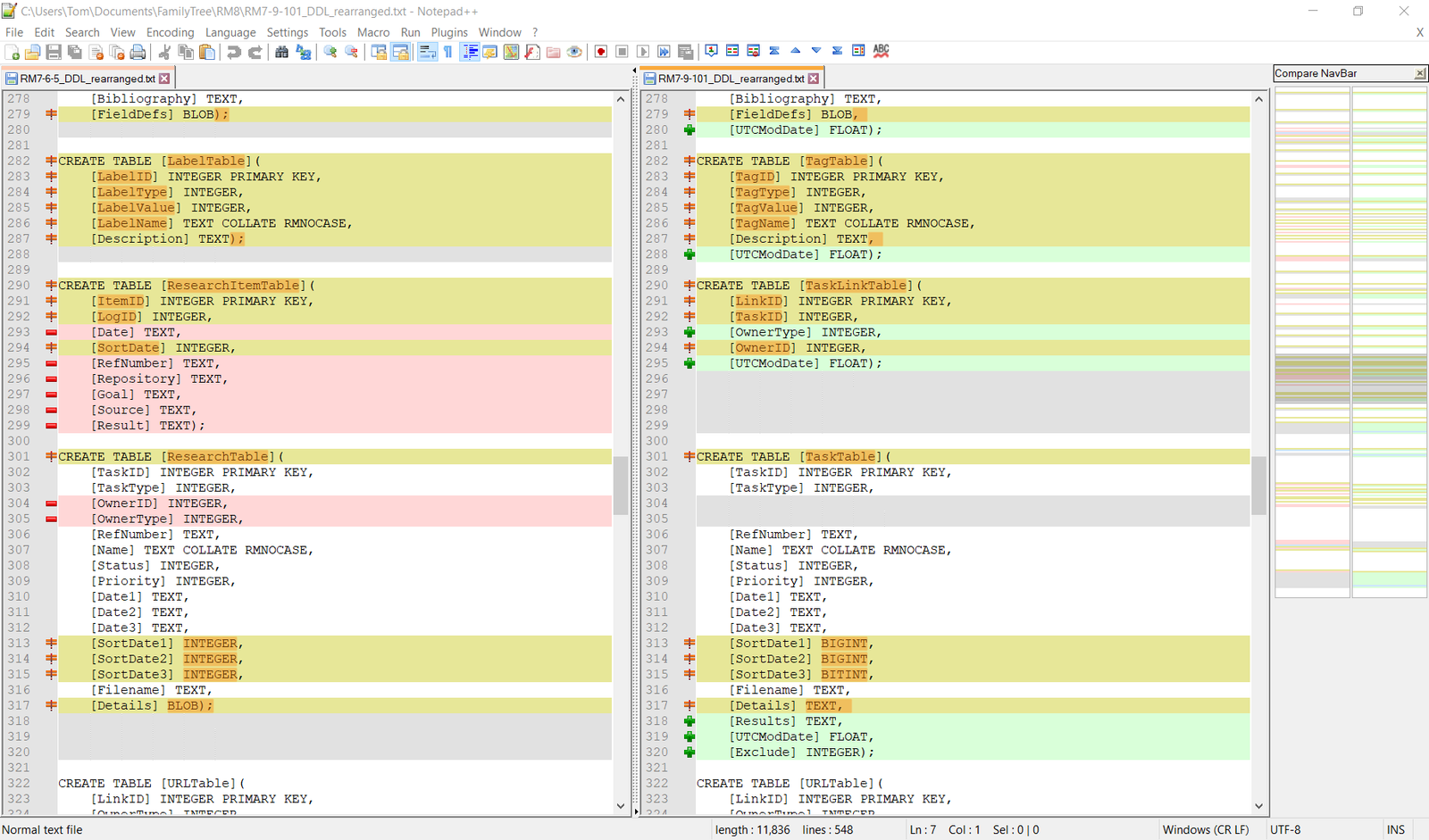This screenshot has width=1429, height=840.
Task: Toggle synchronize horizontal scrolling
Action: [400, 52]
